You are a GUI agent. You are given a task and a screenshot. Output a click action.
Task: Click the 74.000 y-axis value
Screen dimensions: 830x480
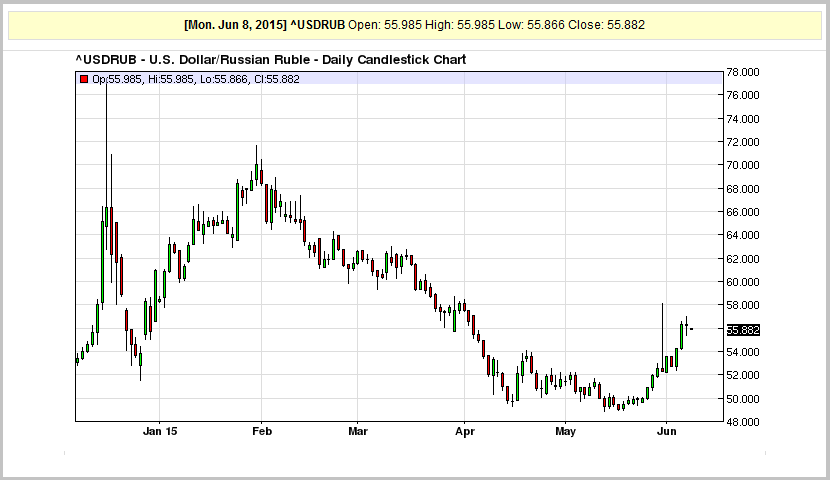pos(743,119)
